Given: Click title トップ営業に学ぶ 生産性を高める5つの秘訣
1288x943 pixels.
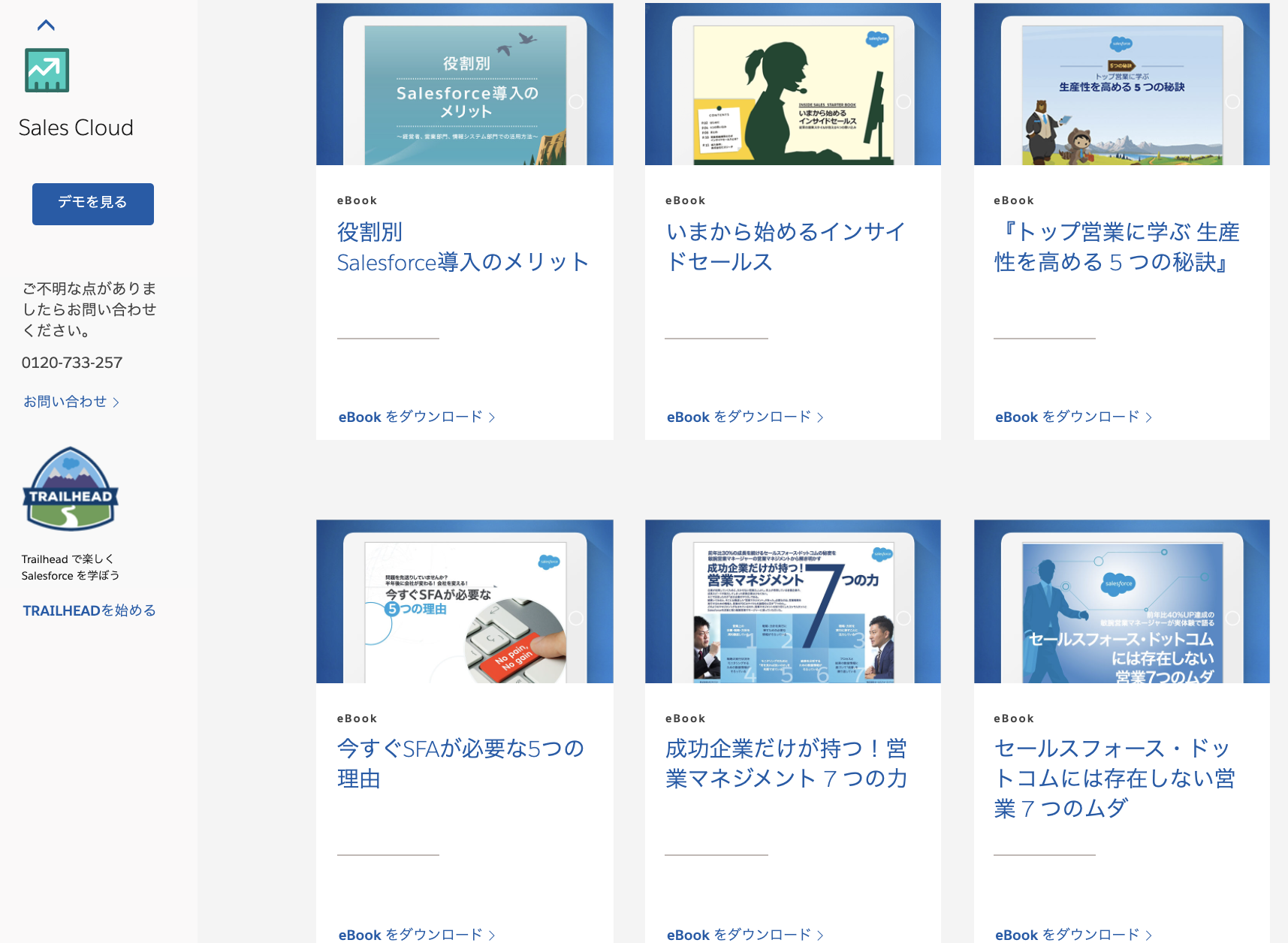Looking at the screenshot, I should [1117, 247].
